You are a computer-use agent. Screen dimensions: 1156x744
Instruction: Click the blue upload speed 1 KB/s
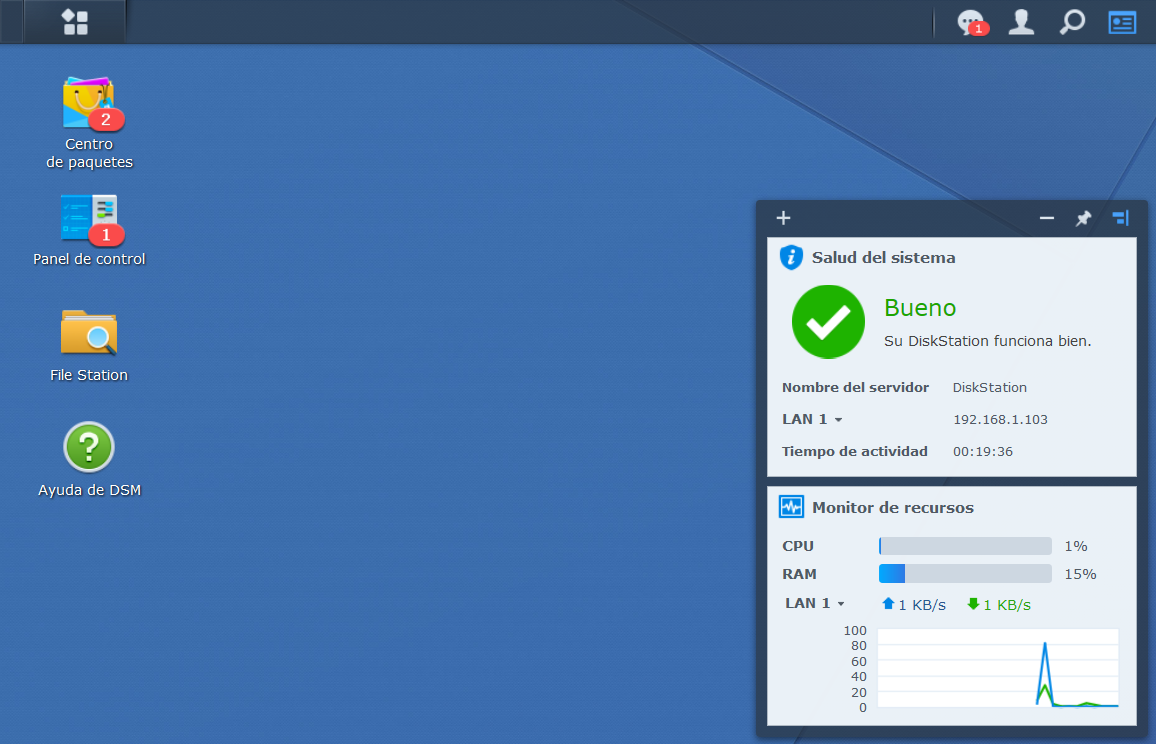pos(913,605)
